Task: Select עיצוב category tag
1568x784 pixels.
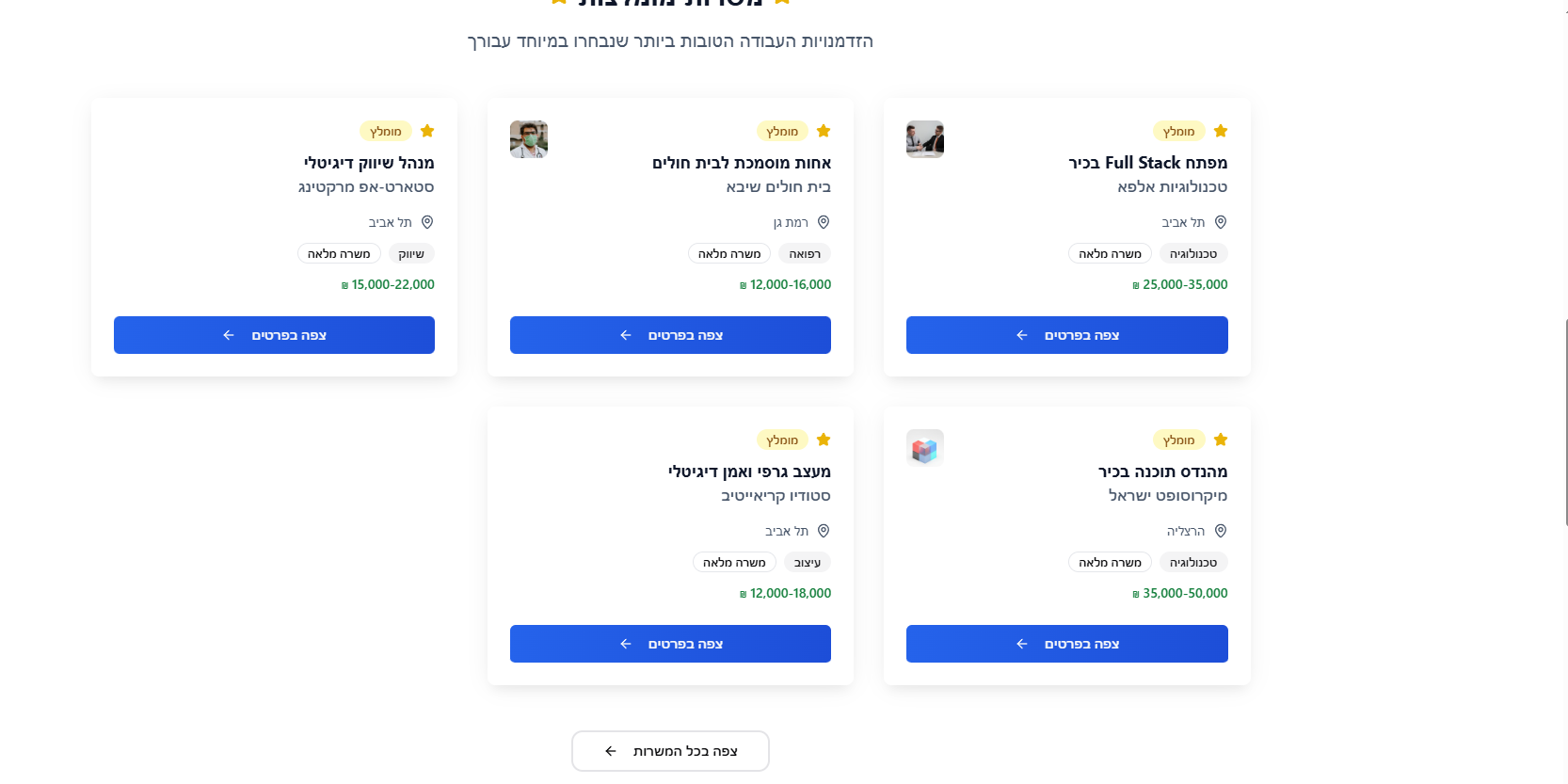Action: (x=808, y=562)
